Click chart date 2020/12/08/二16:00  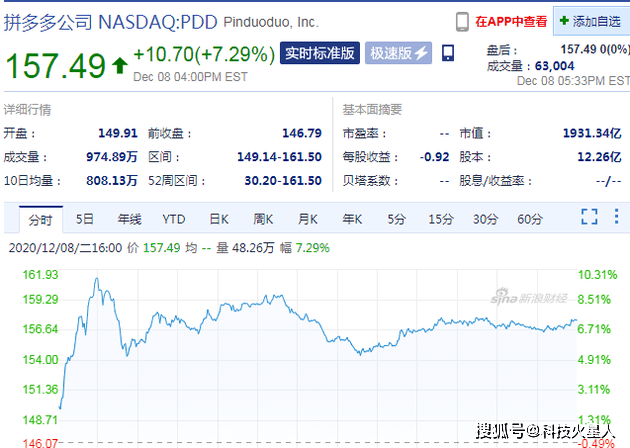point(65,248)
